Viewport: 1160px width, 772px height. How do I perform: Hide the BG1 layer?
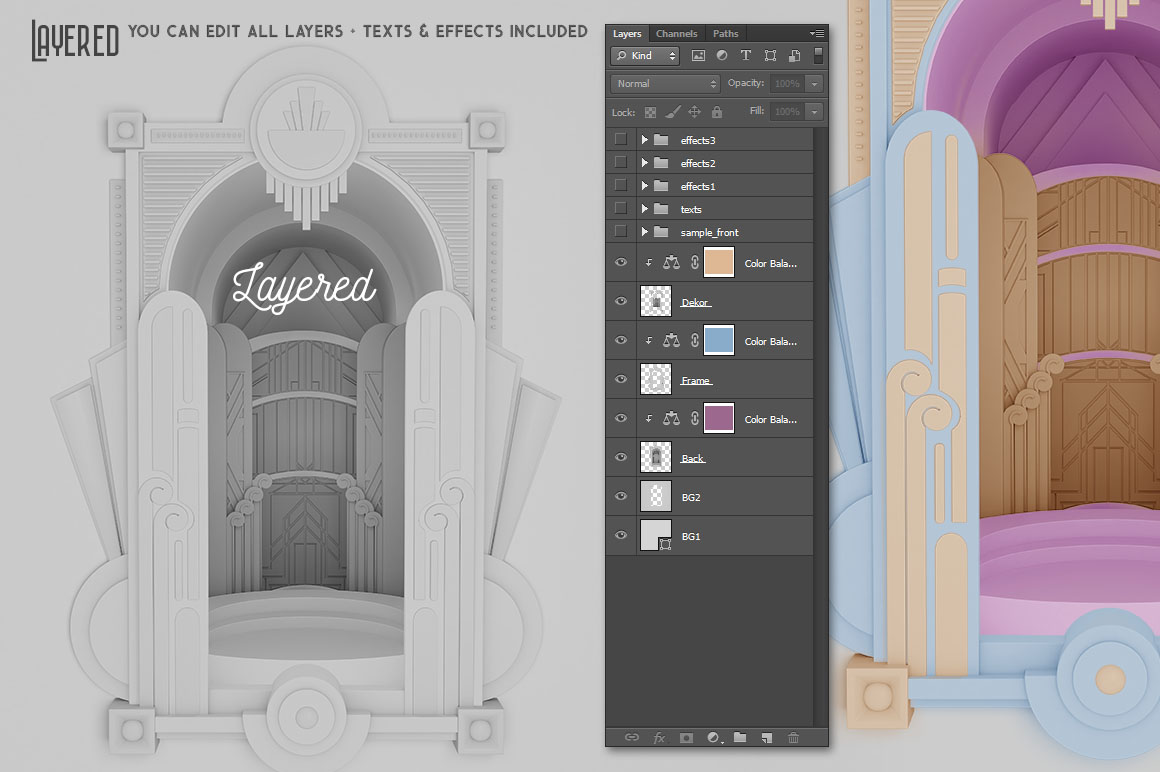pyautogui.click(x=621, y=536)
